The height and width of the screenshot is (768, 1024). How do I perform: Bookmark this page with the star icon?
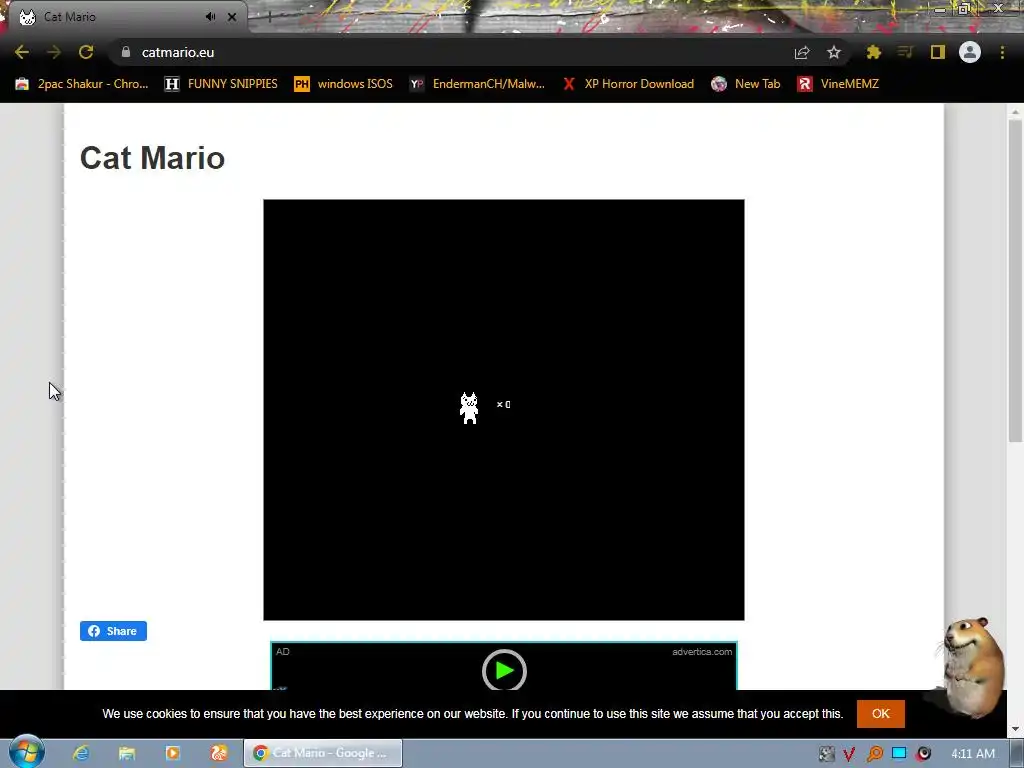(x=834, y=52)
